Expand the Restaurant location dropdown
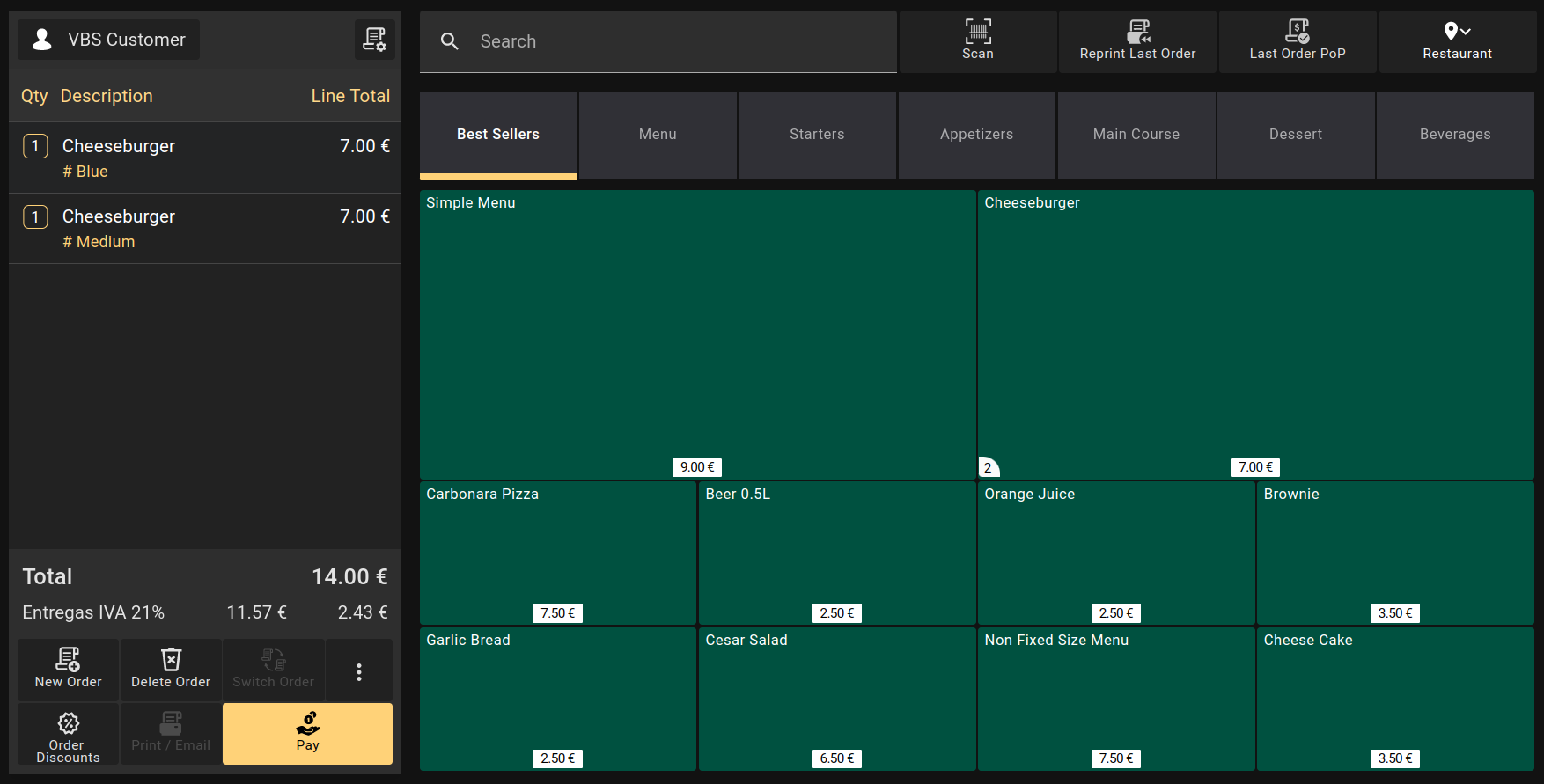This screenshot has height=784, width=1544. click(1457, 40)
